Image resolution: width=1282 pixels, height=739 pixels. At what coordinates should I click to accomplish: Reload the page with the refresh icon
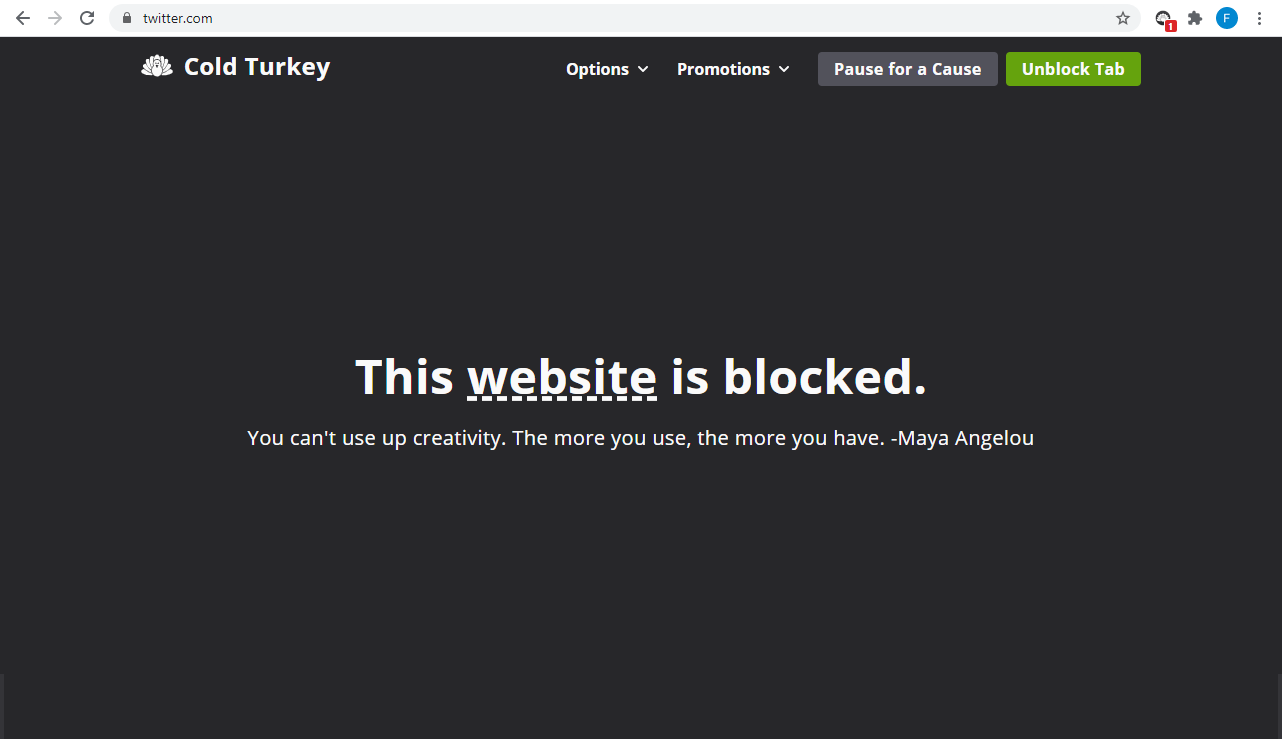coord(86,17)
